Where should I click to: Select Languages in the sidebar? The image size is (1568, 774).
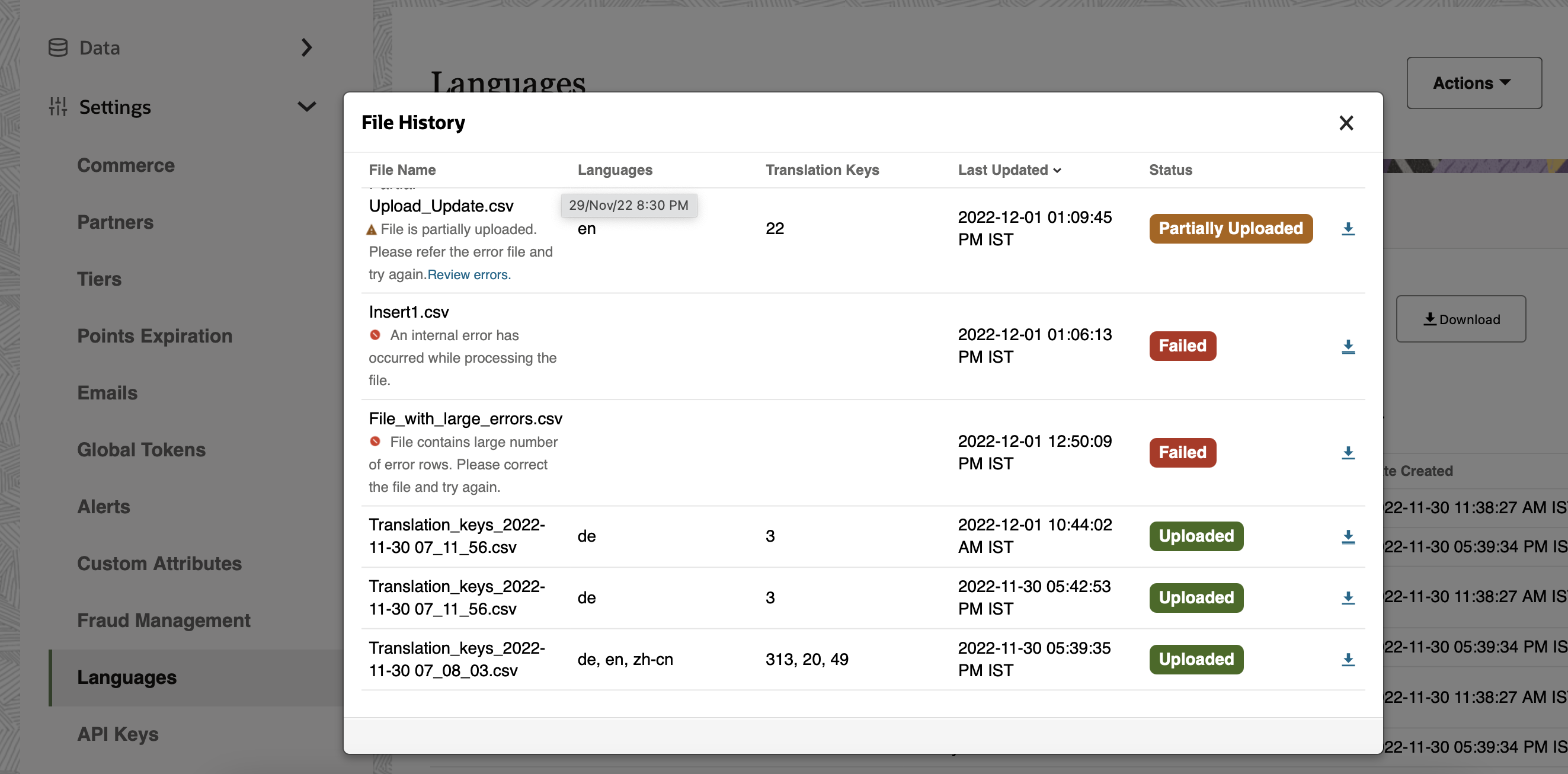pyautogui.click(x=196, y=677)
